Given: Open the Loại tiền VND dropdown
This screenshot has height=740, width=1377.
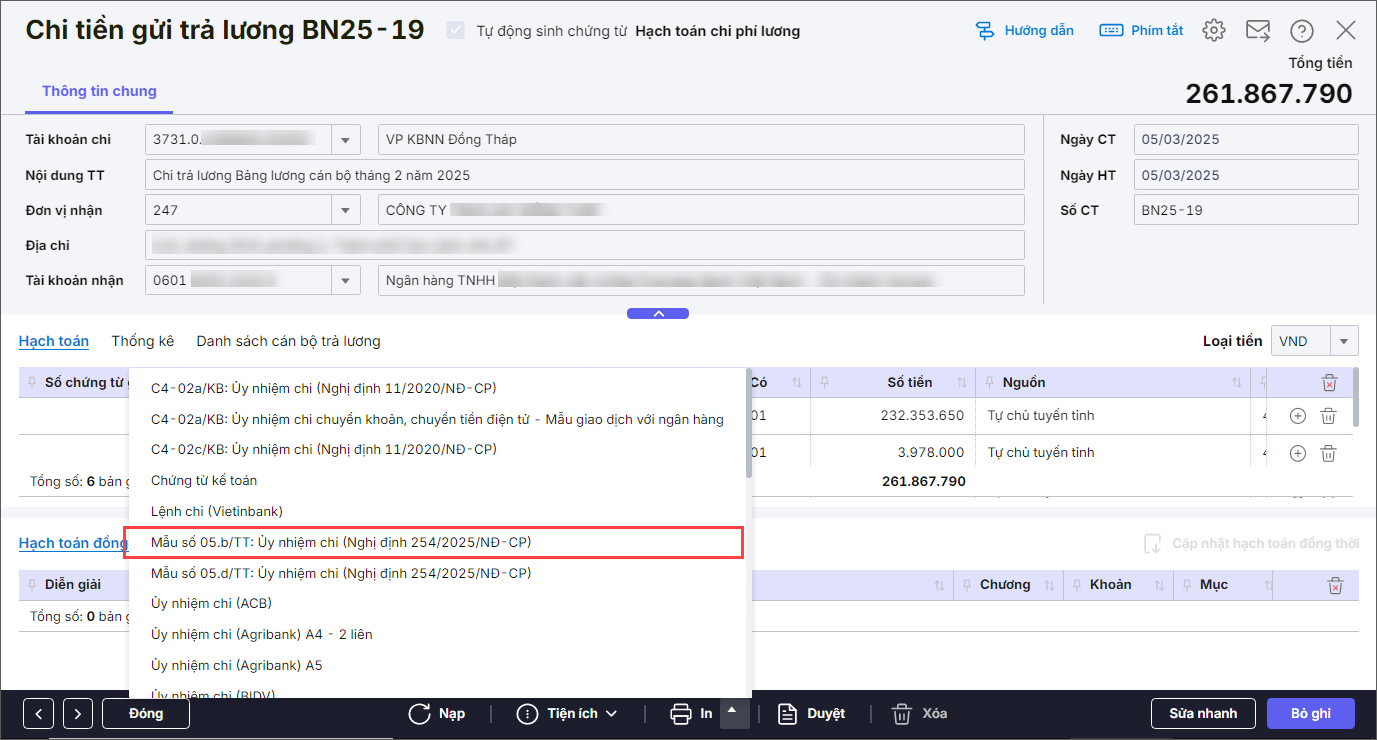Looking at the screenshot, I should (1344, 341).
